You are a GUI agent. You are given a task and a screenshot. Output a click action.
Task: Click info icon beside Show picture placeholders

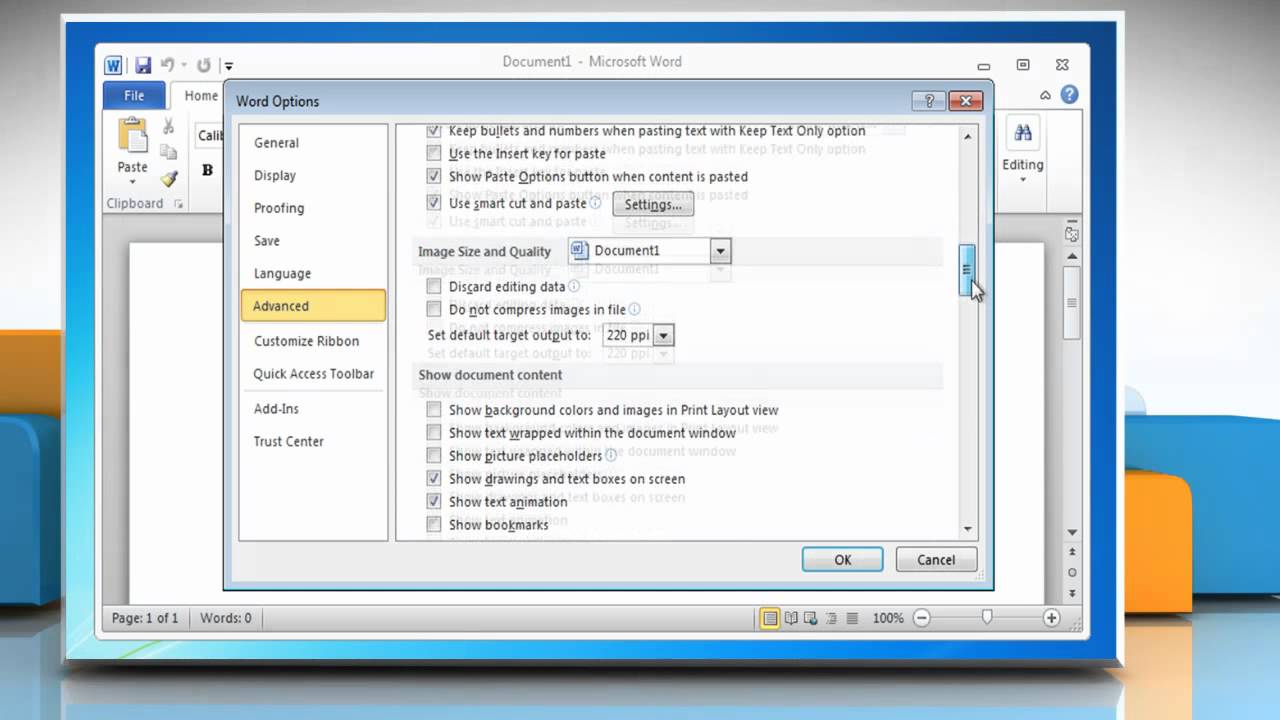[611, 455]
